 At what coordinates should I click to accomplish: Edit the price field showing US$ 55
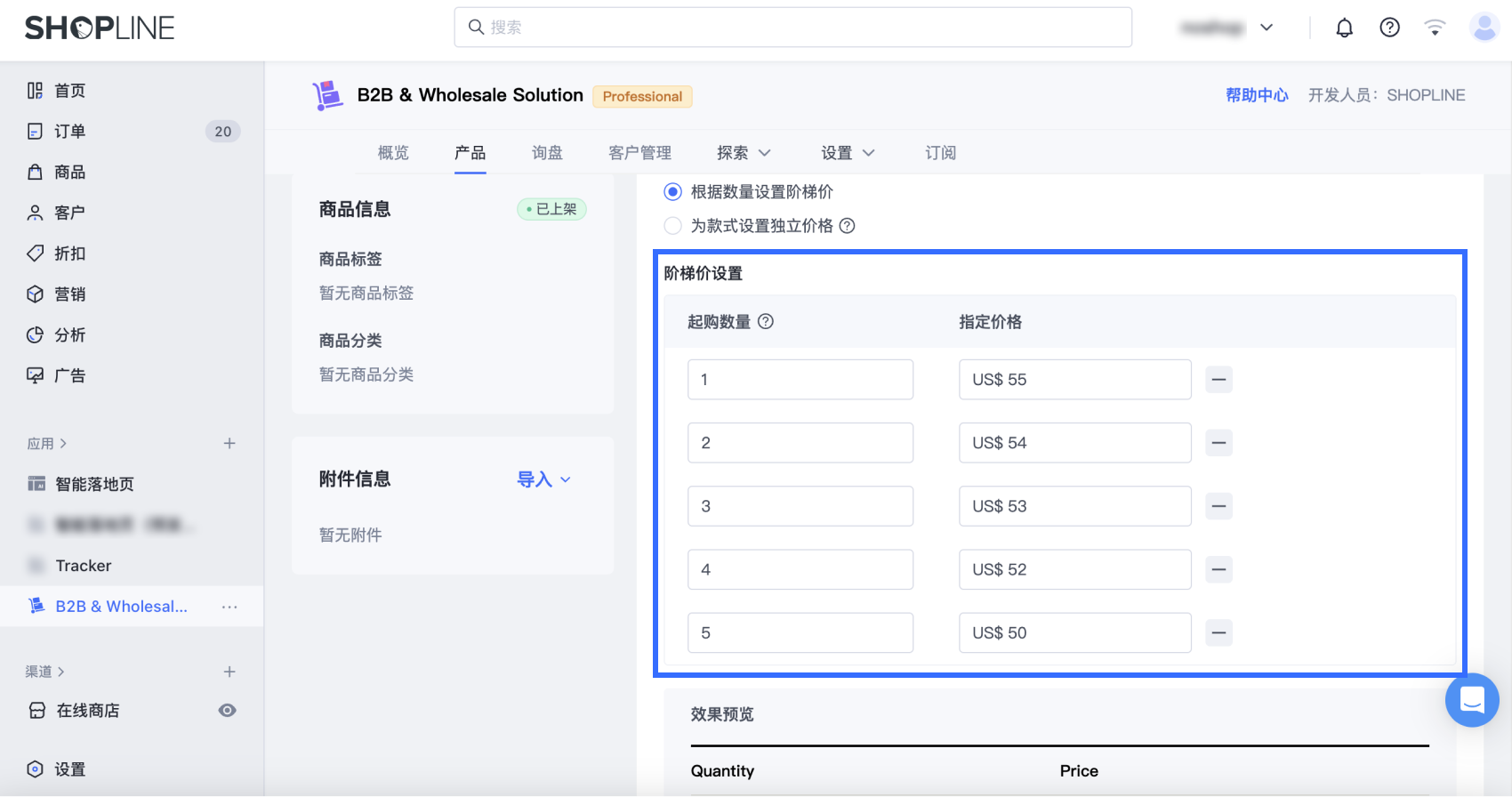[1075, 380]
